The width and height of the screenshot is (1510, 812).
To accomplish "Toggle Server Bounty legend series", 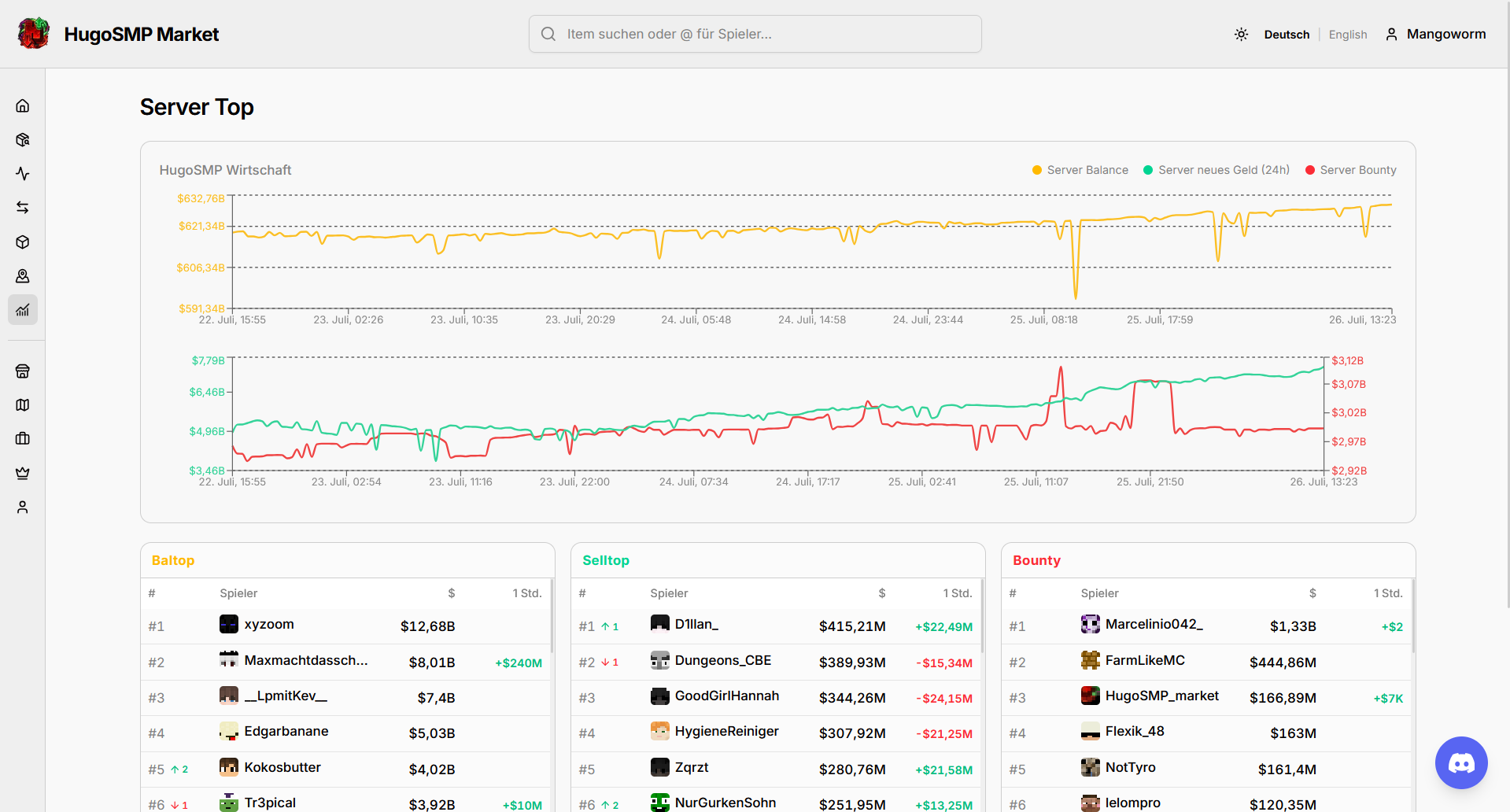I will tap(1350, 170).
